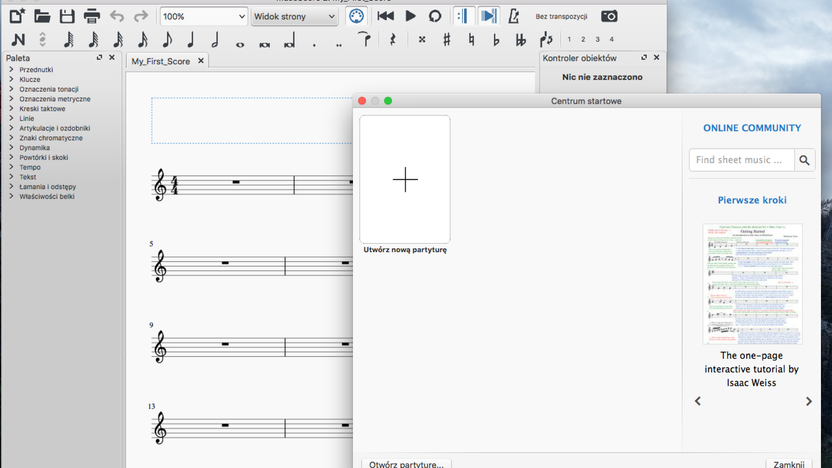Open the zoom level 100% dropdown
This screenshot has height=468, width=832.
(x=204, y=16)
